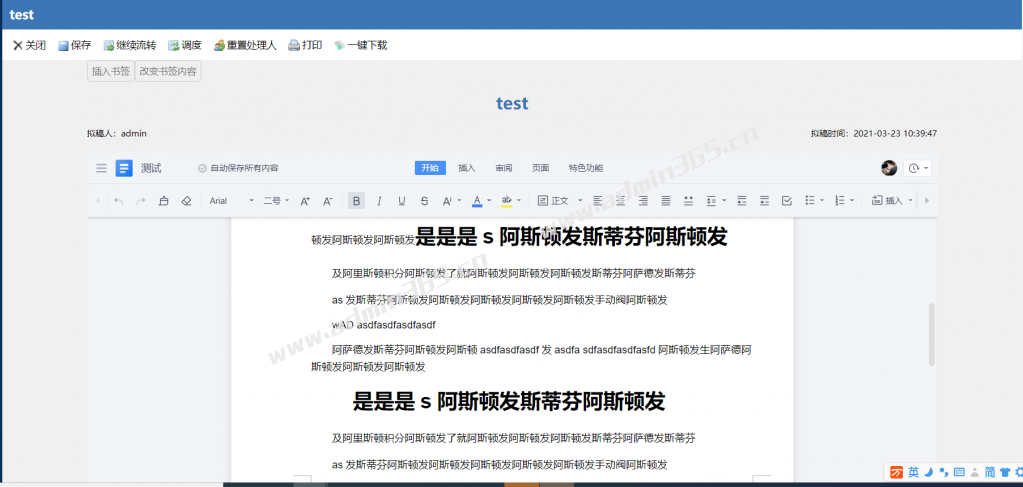Viewport: 1023px width, 487px height.
Task: Open the editor hamburger menu icon
Action: (101, 168)
